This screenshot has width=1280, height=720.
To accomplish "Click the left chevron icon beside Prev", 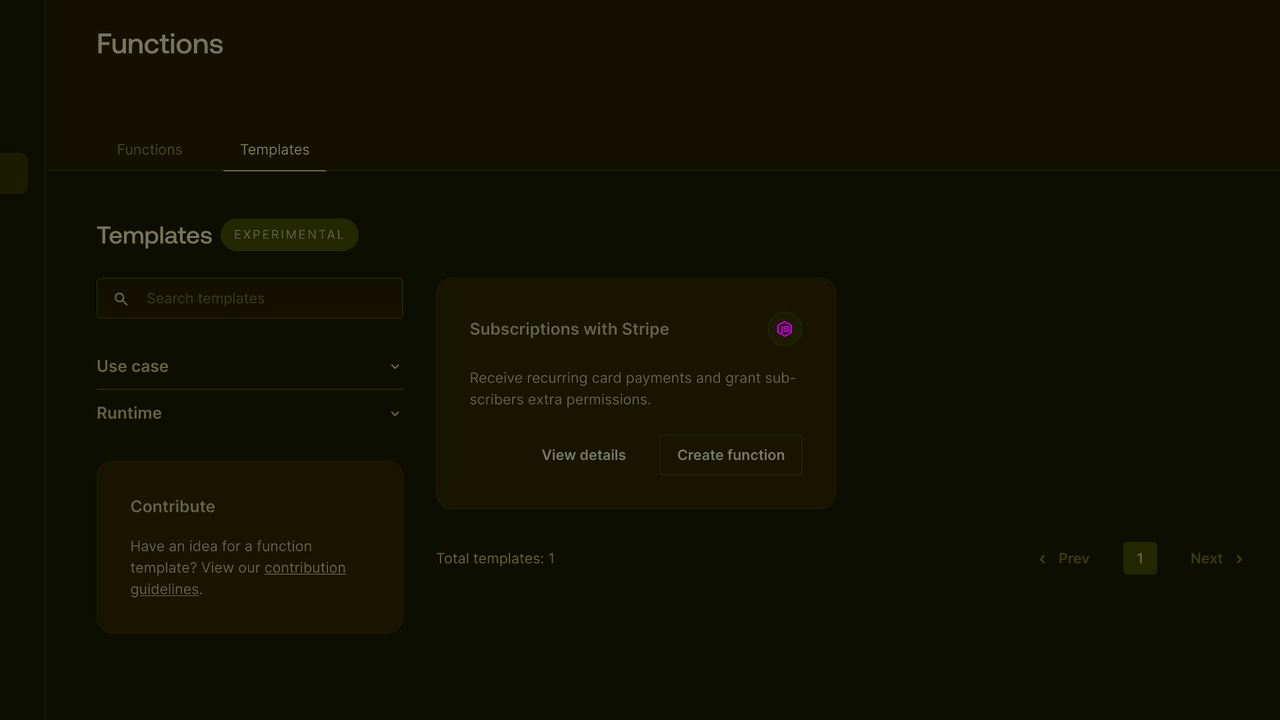I will pyautogui.click(x=1042, y=558).
